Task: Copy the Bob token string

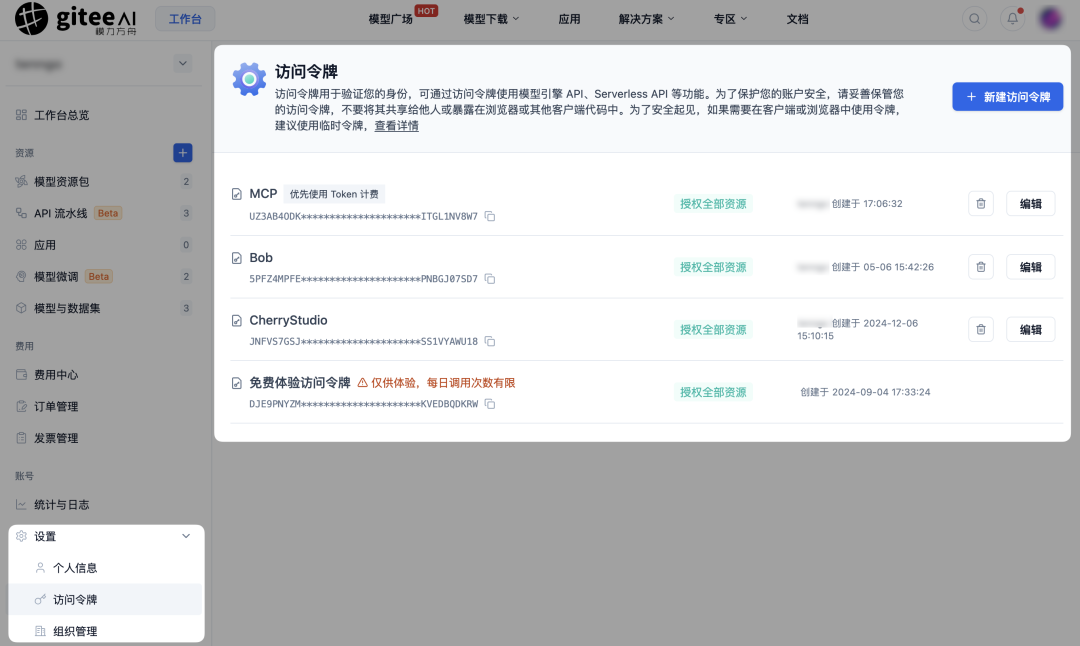Action: pyautogui.click(x=490, y=279)
